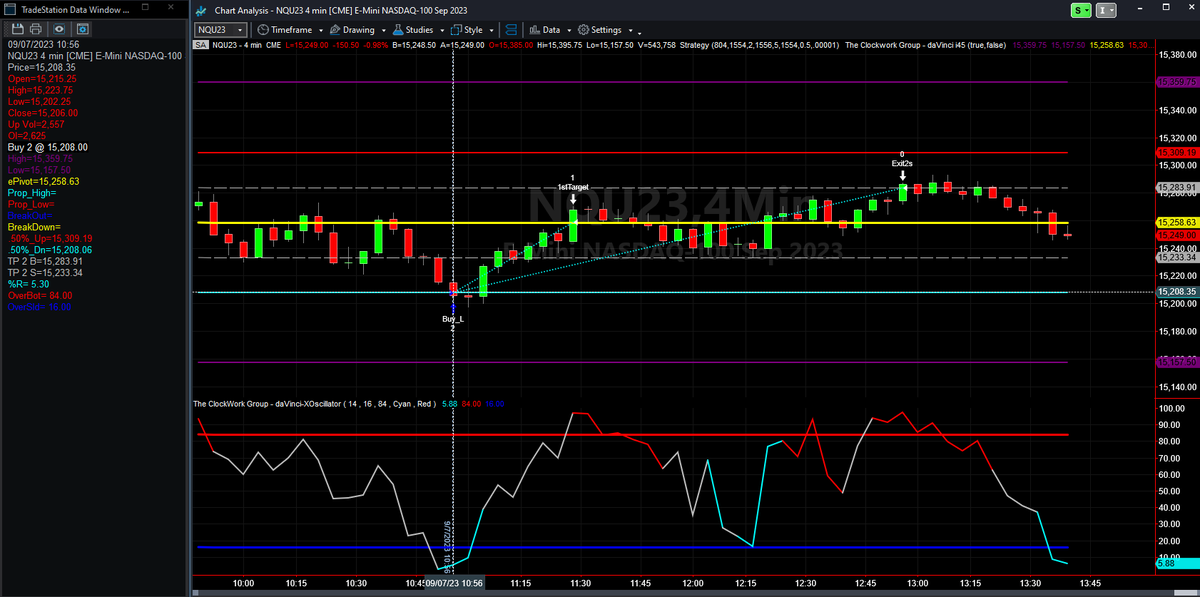
Task: Click the Settings gear icon
Action: click(583, 30)
